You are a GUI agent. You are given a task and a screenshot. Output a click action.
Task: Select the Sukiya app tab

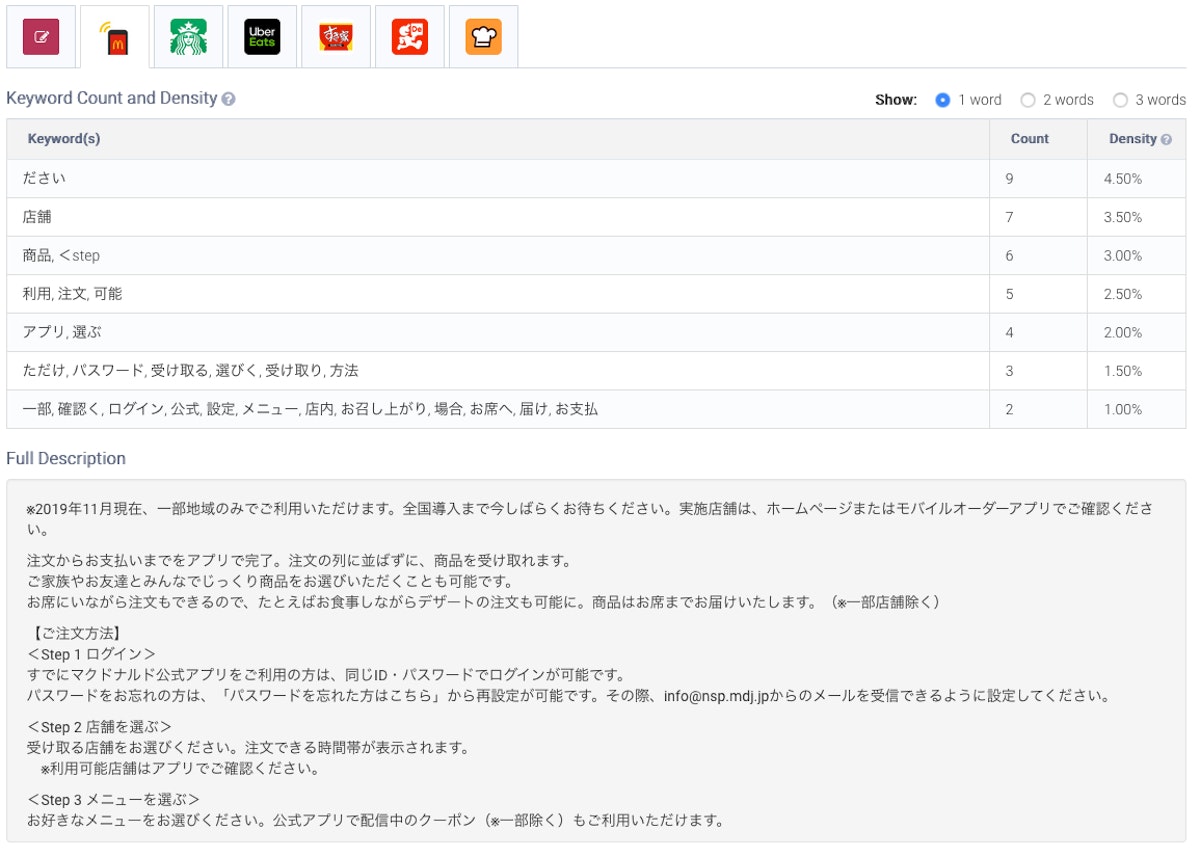pyautogui.click(x=336, y=37)
